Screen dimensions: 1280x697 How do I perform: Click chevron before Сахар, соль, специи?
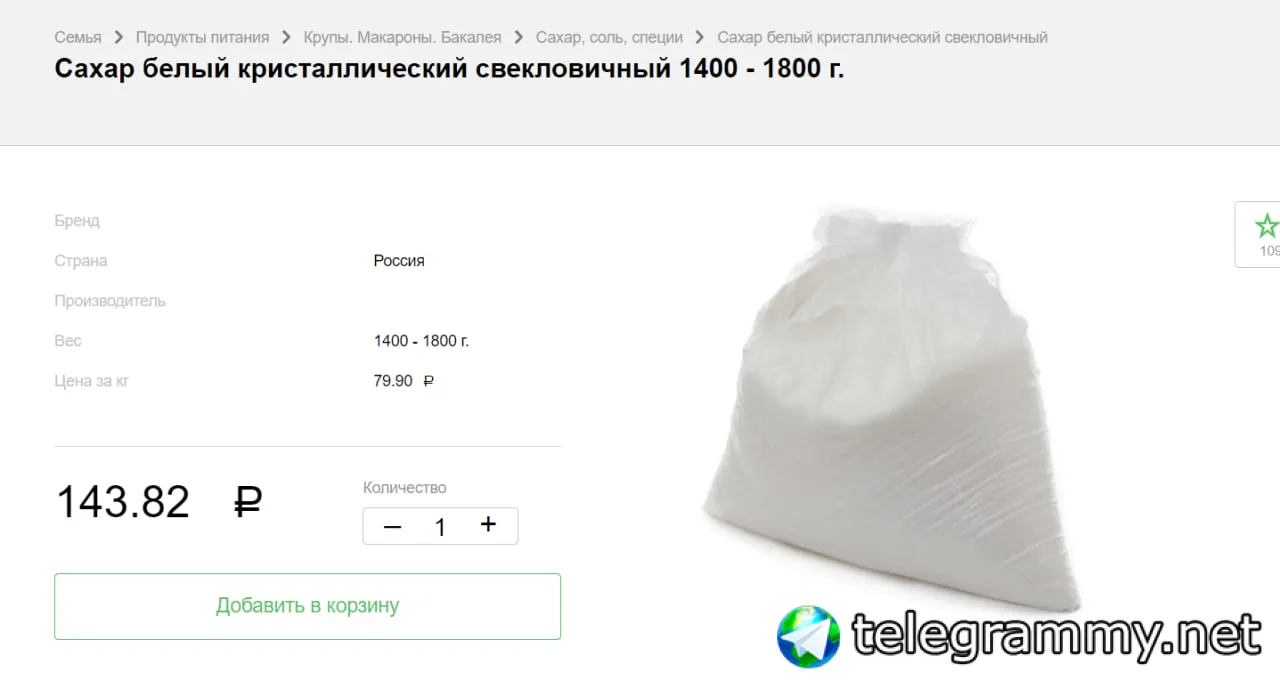pyautogui.click(x=519, y=37)
